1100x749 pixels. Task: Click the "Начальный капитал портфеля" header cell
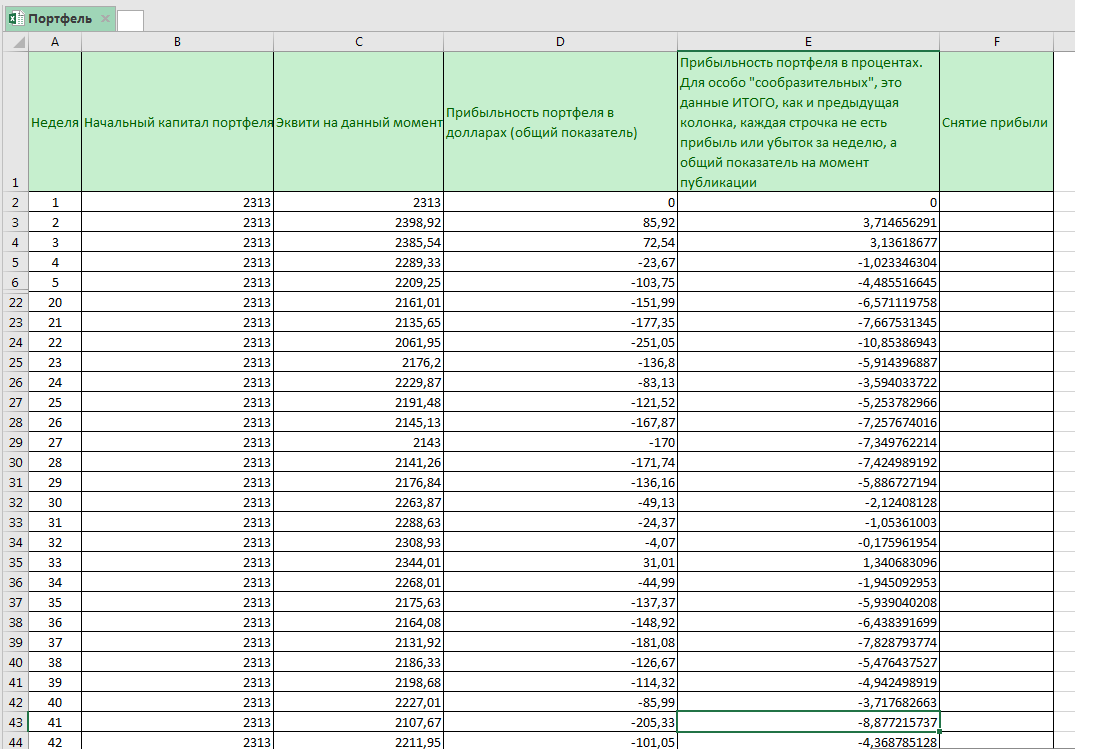pos(177,122)
